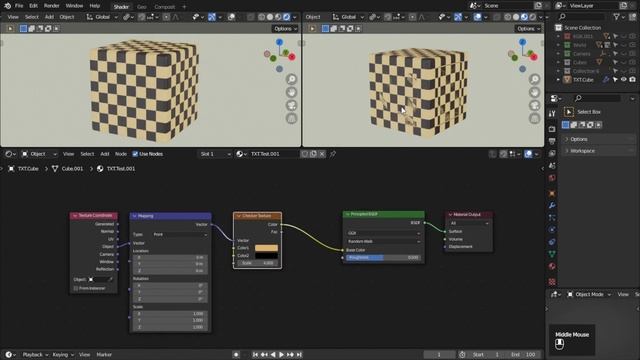Toggle TXT.Cube render camera icon in the outliner

(632, 80)
